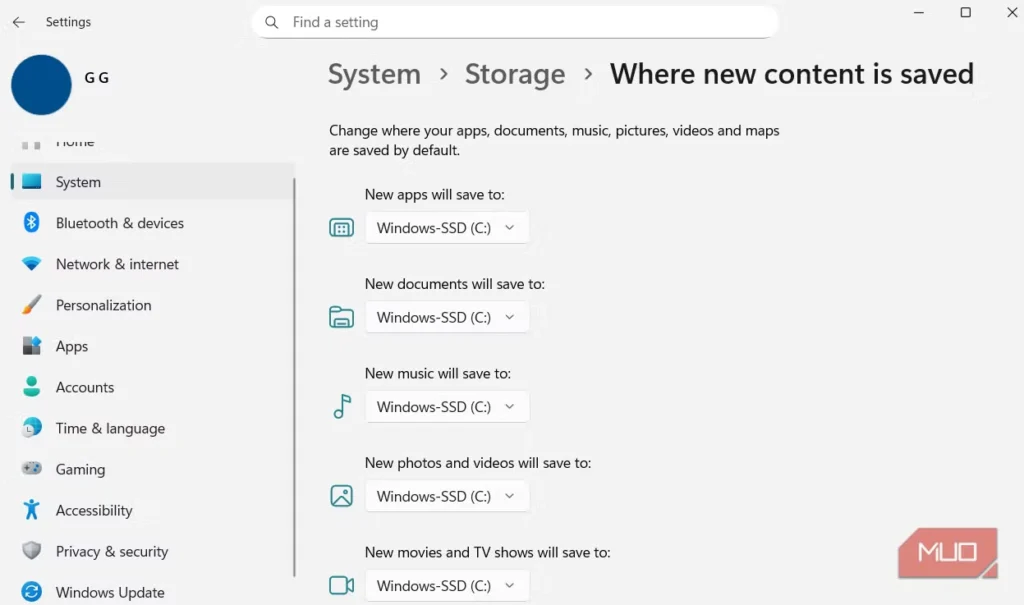The image size is (1024, 605).
Task: Click the Personalization paintbrush icon
Action: point(32,305)
